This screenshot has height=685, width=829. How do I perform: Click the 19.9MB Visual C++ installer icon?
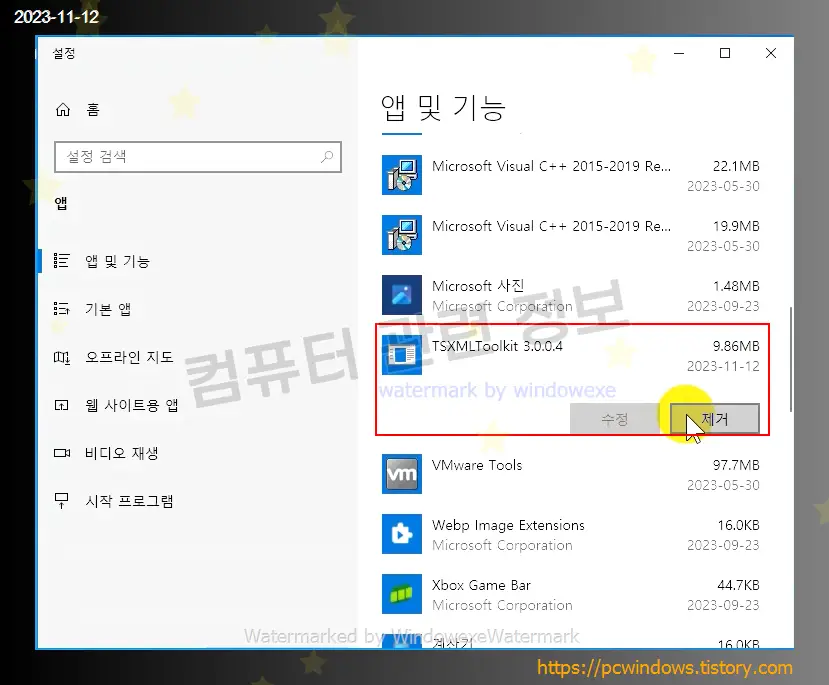pos(402,235)
